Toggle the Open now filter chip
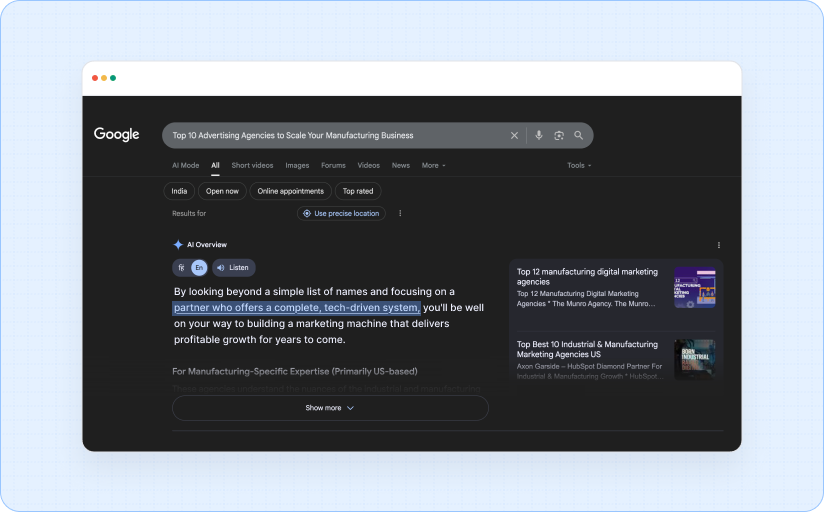Viewport: 824px width, 512px height. click(x=222, y=191)
